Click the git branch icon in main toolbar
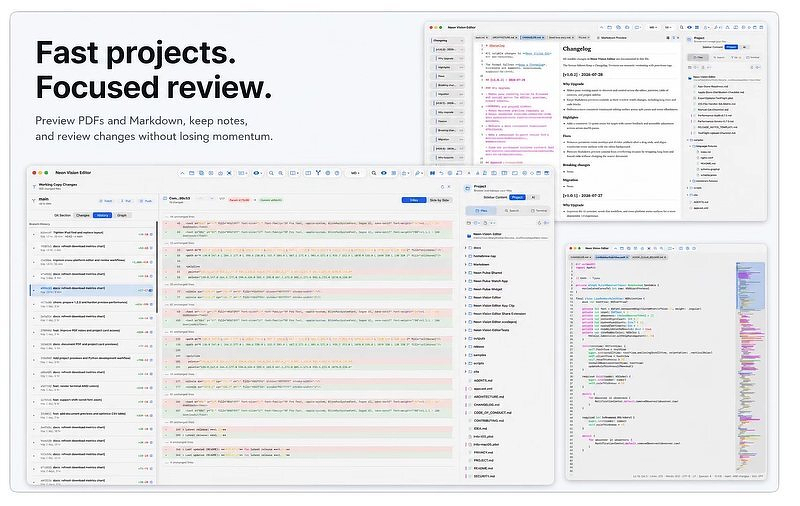This screenshot has height=506, width=800. pyautogui.click(x=318, y=173)
